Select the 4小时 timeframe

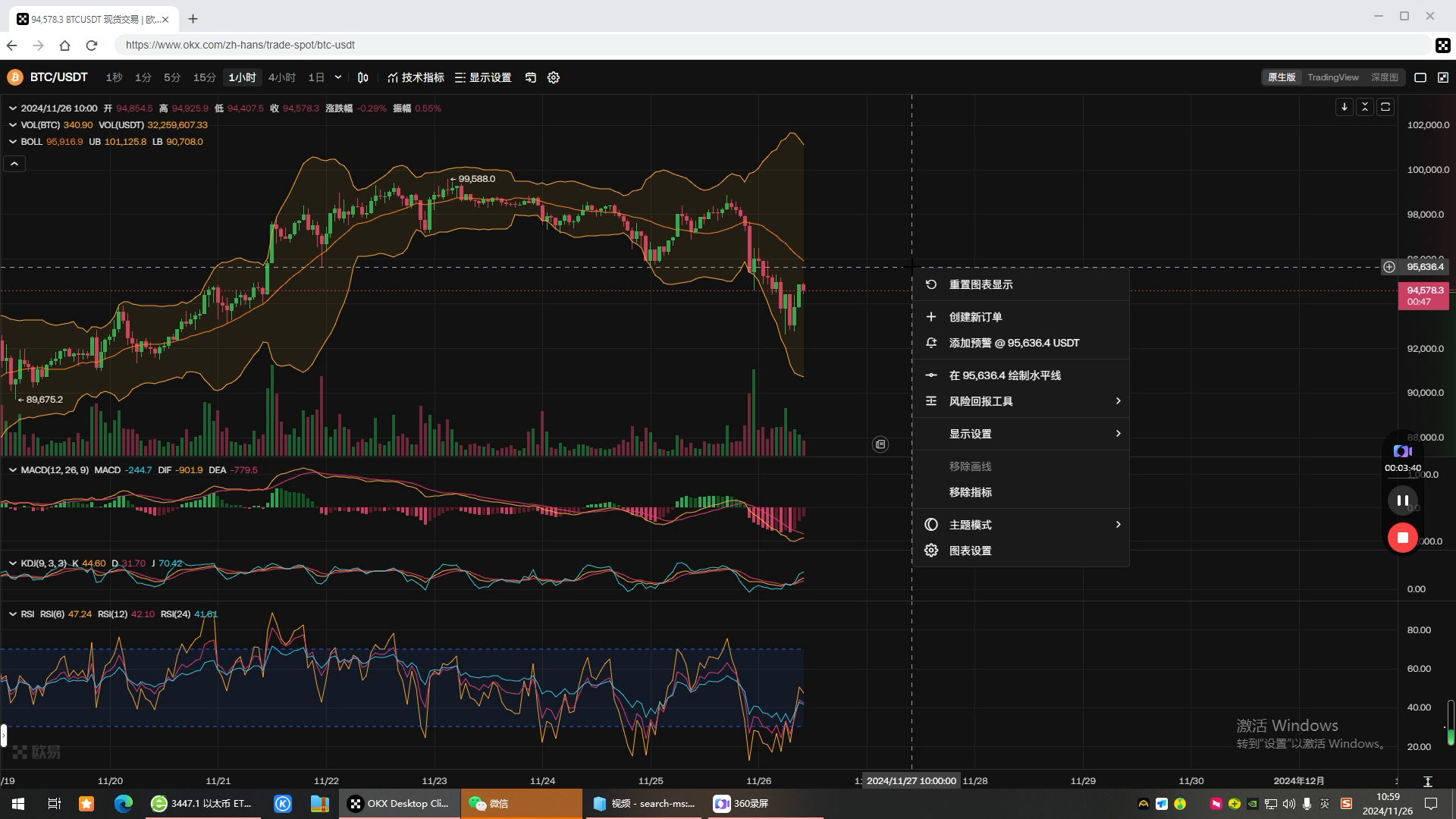(281, 77)
